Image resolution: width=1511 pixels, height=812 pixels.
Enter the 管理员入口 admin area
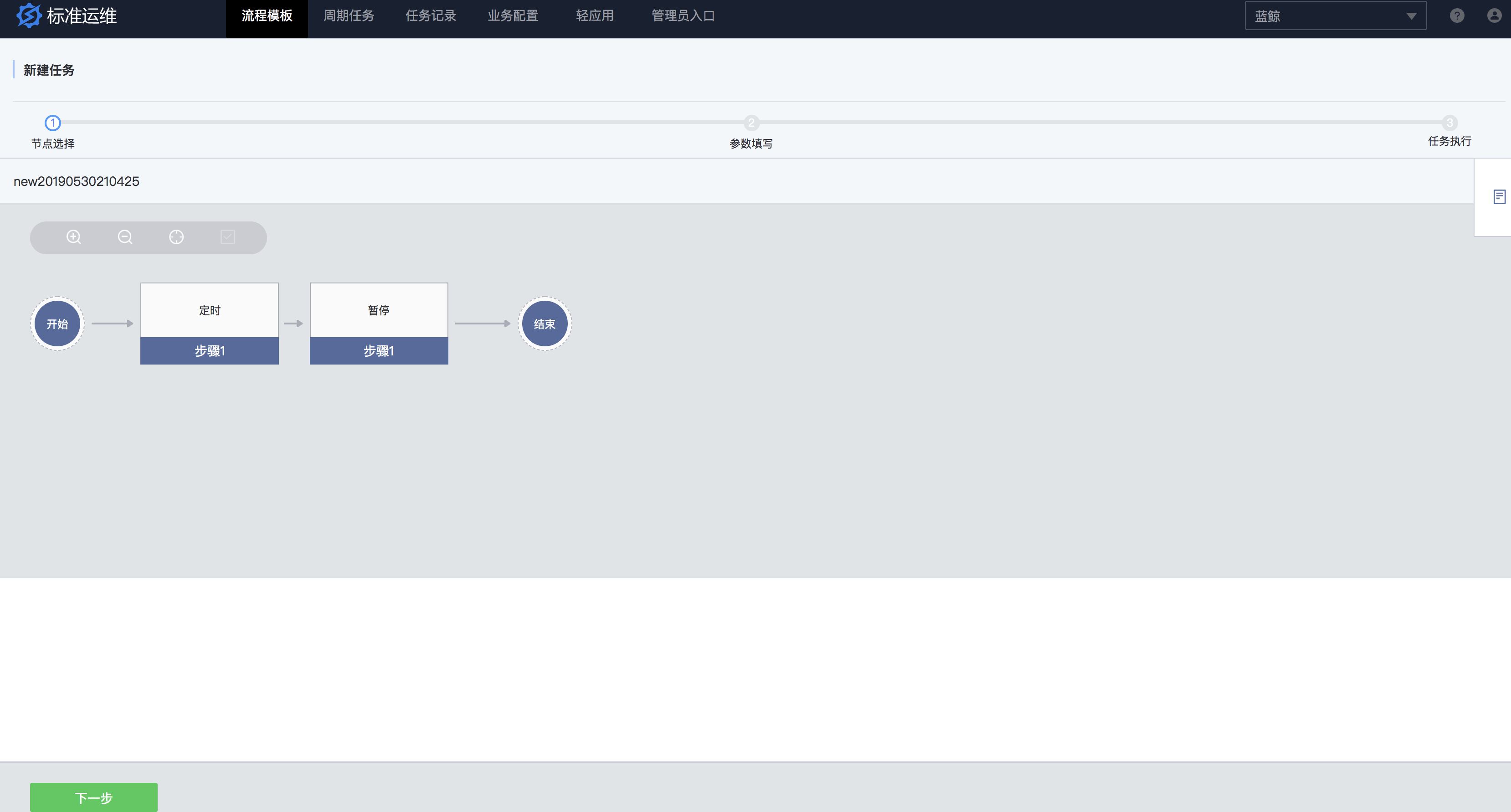coord(682,16)
